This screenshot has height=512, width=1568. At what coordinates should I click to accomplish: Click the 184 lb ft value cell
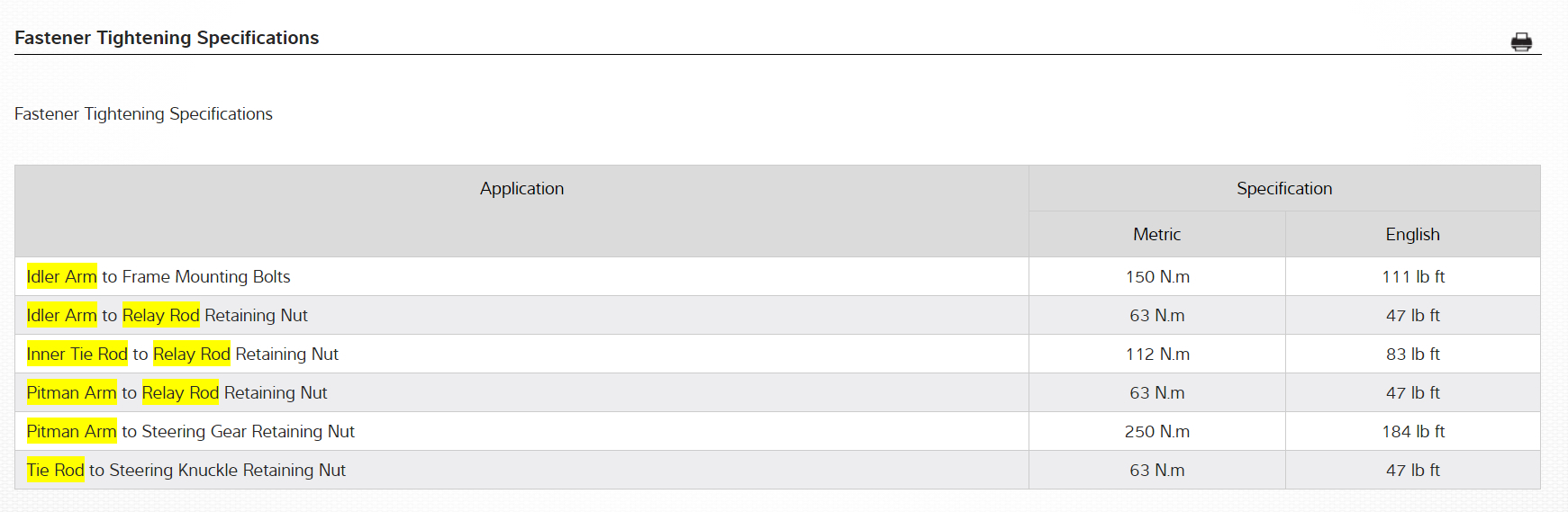pos(1412,432)
